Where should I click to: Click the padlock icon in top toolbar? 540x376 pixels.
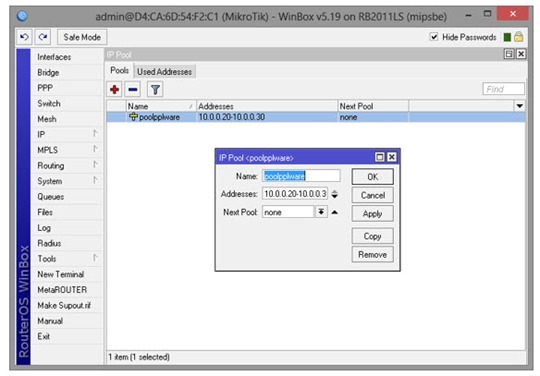click(x=519, y=37)
